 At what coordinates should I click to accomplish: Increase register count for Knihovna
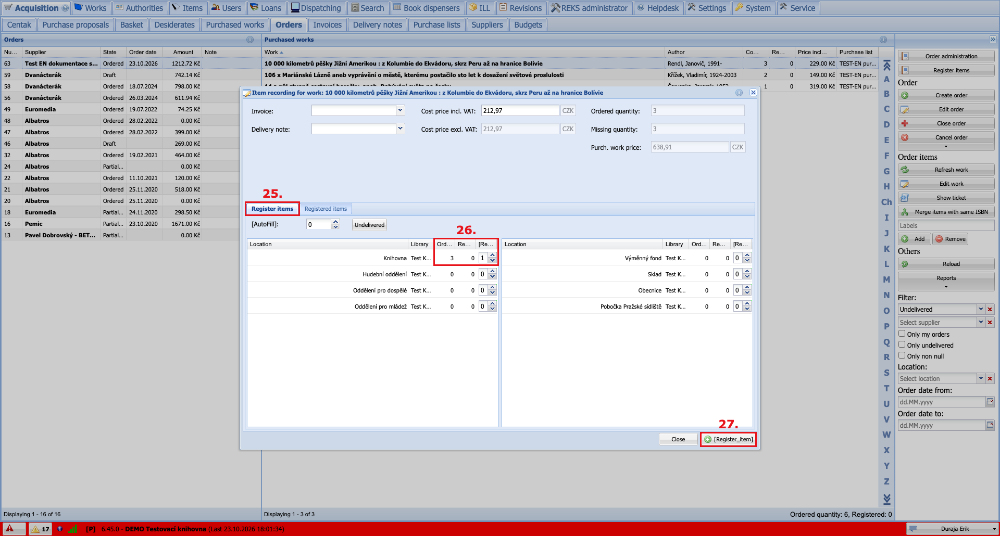pyautogui.click(x=492, y=255)
